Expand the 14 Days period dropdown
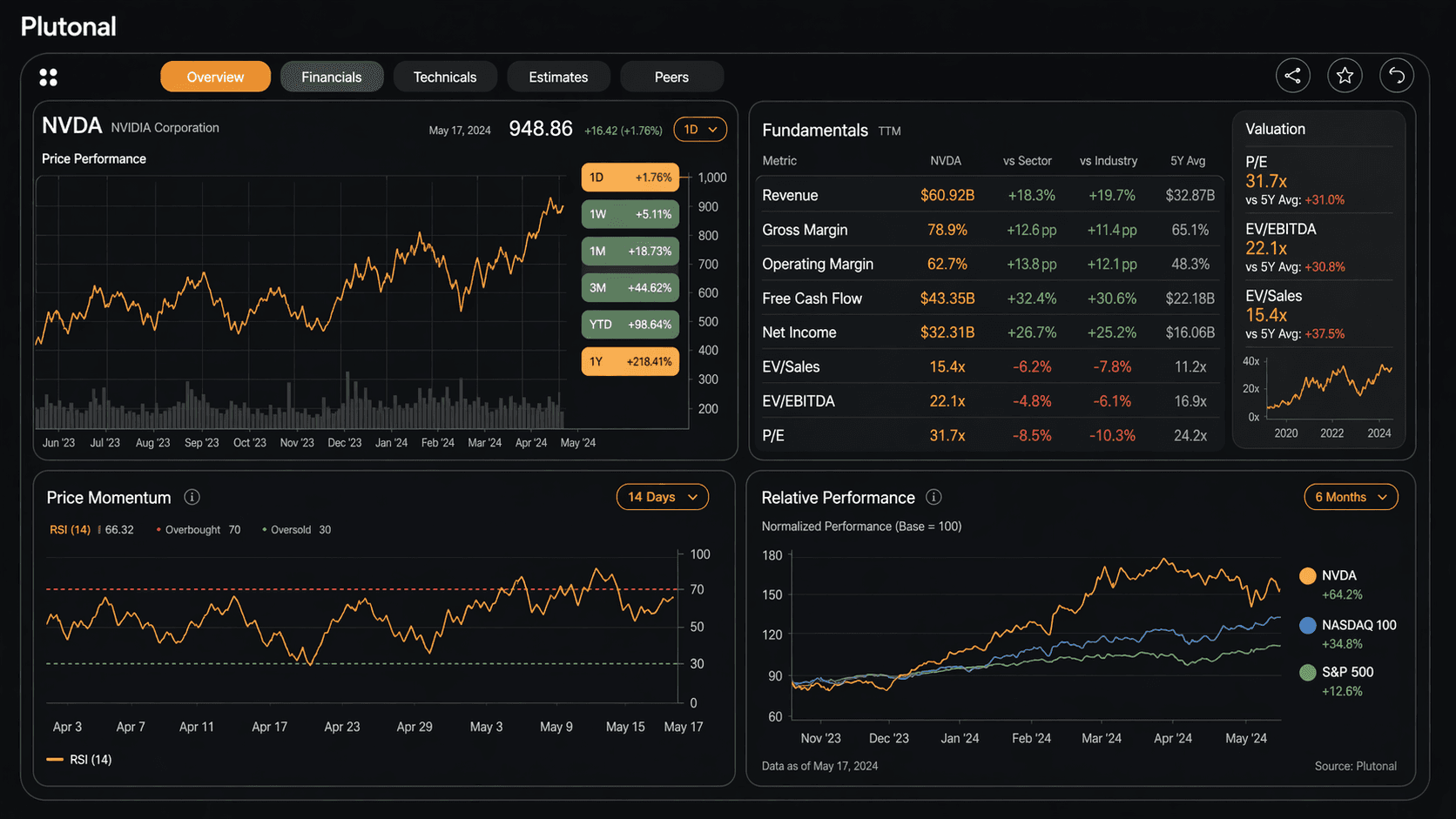 663,497
